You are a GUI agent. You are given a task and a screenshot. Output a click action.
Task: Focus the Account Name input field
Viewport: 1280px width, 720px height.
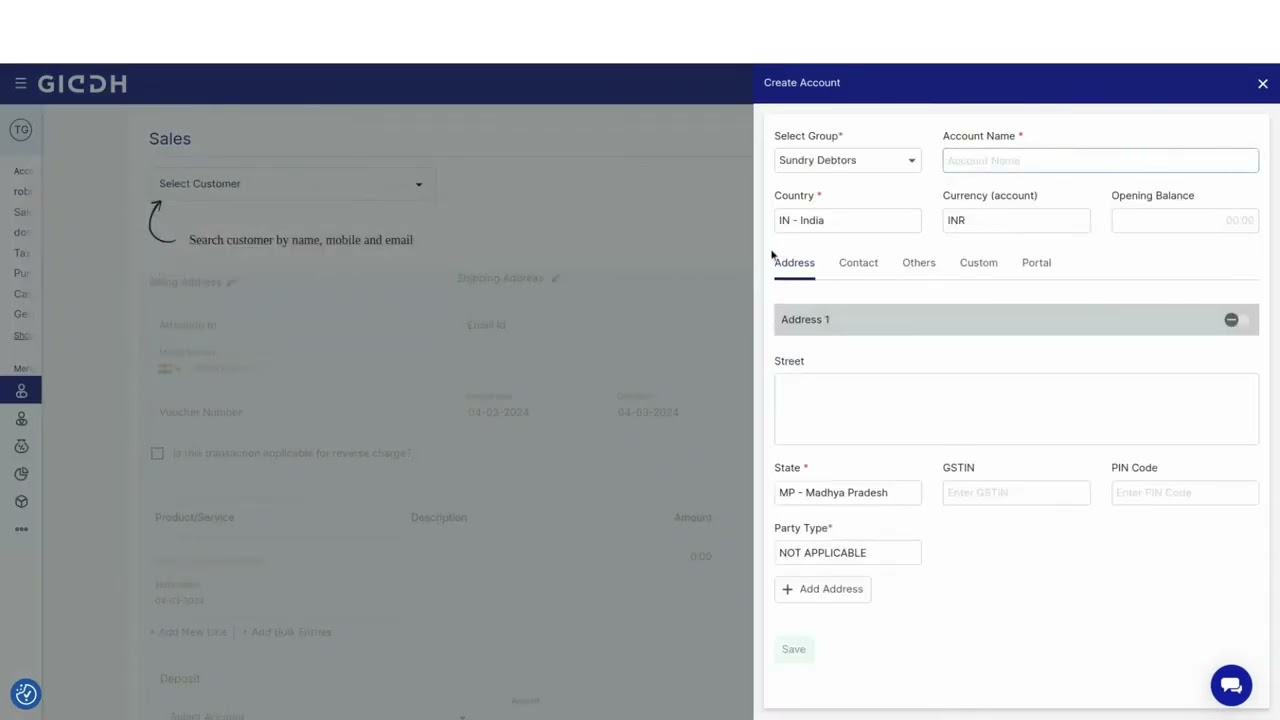[1100, 160]
